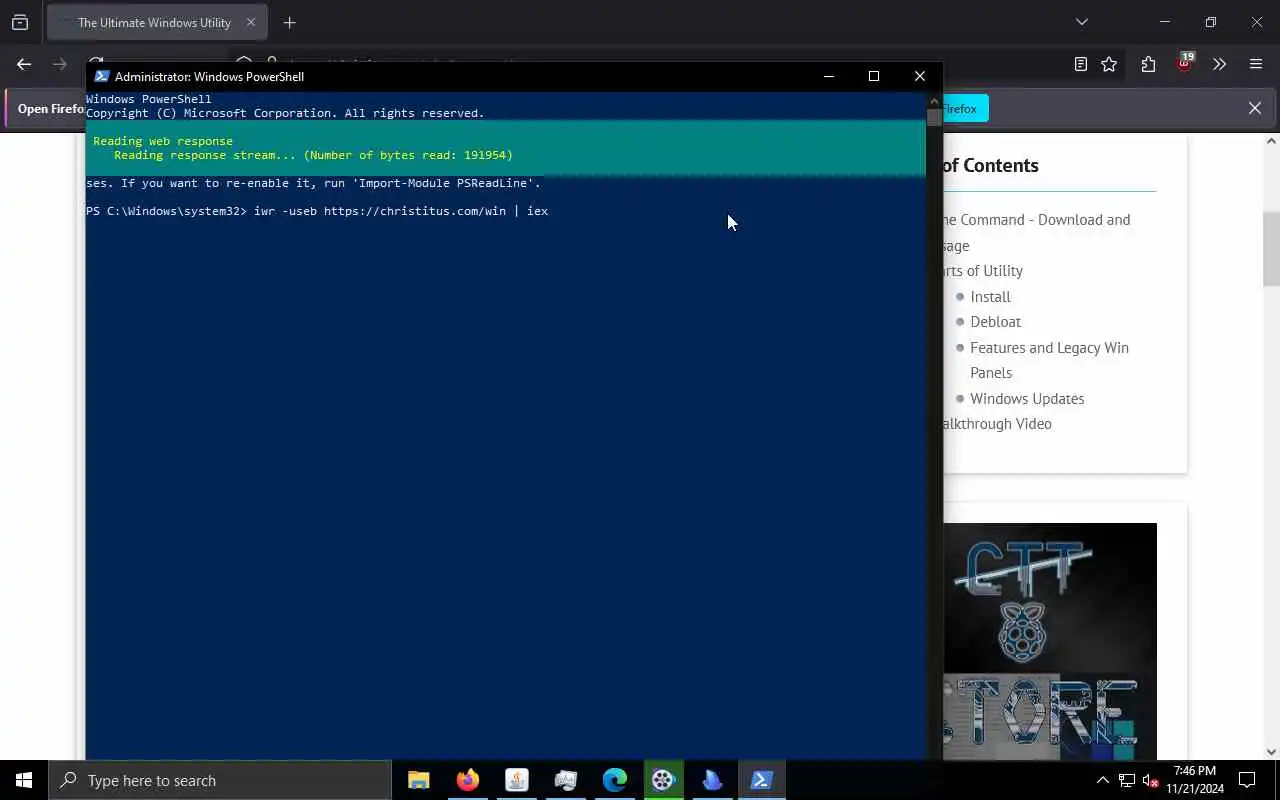Screen dimensions: 1280x800
Task: Click the CTT Store banner image
Action: coord(1050,641)
